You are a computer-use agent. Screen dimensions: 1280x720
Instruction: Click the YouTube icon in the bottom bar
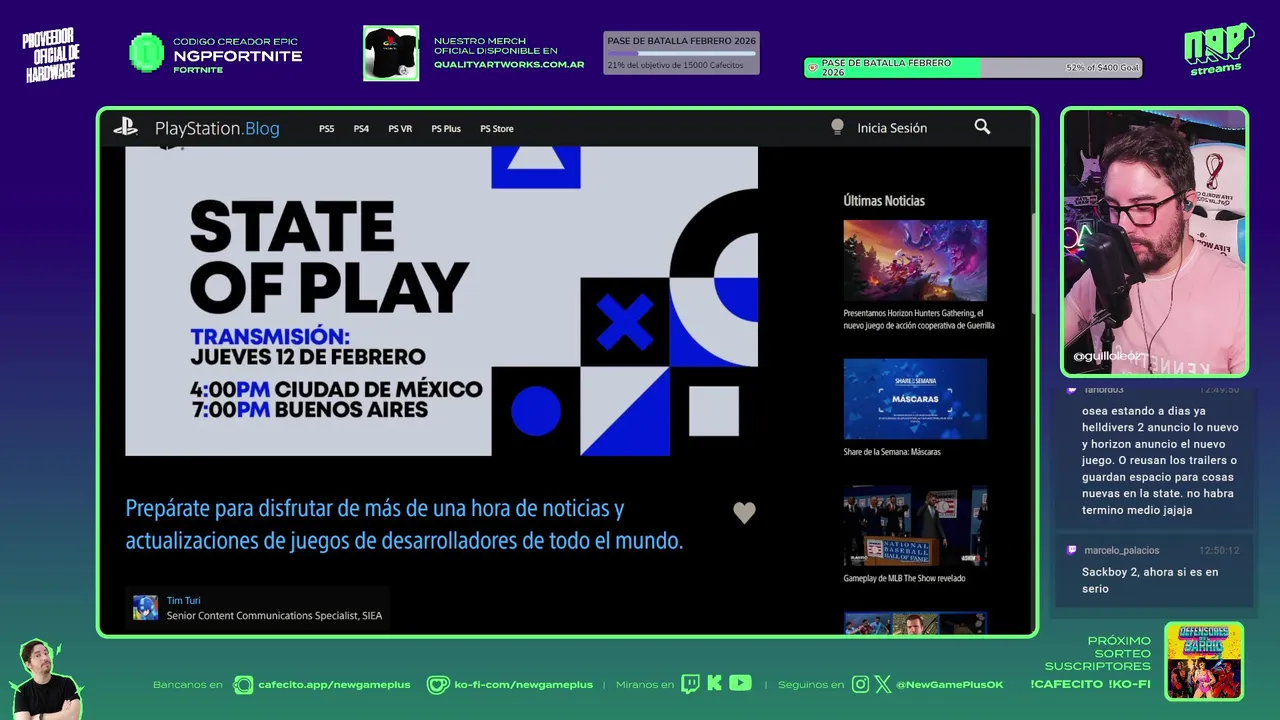[x=740, y=683]
